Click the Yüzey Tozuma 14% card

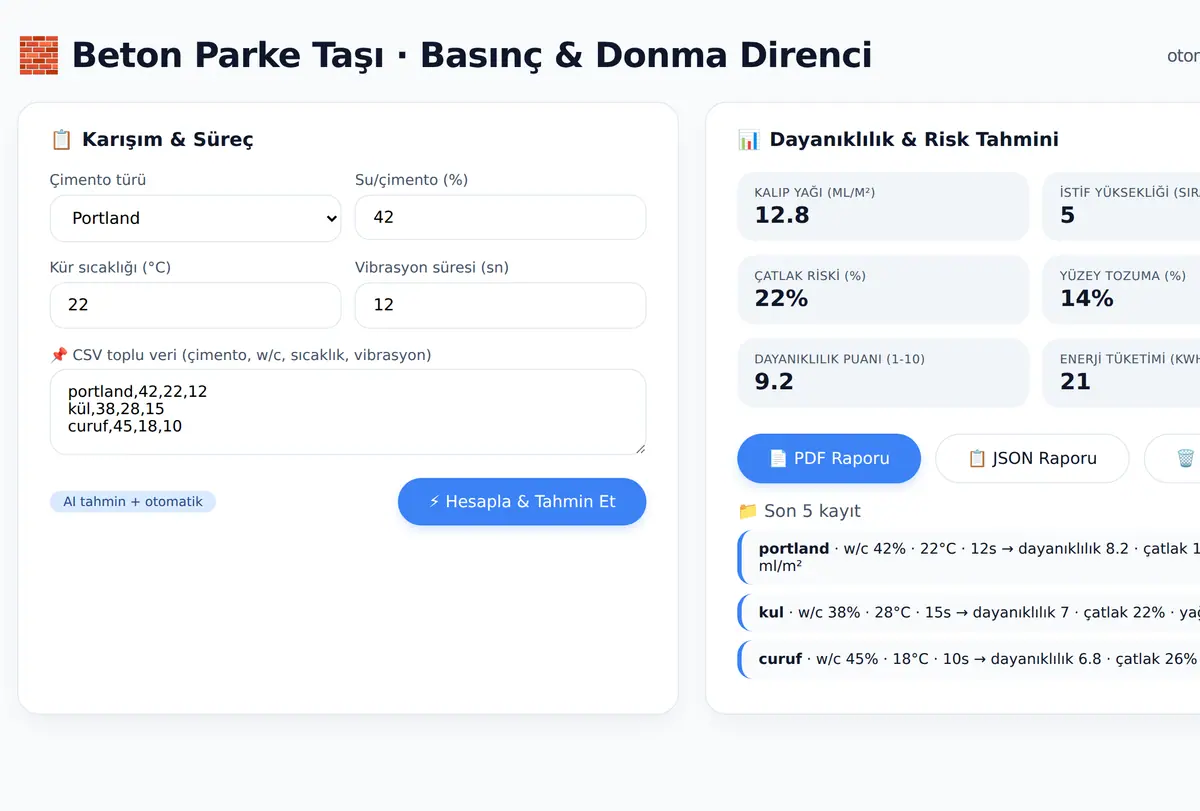[x=1121, y=289]
